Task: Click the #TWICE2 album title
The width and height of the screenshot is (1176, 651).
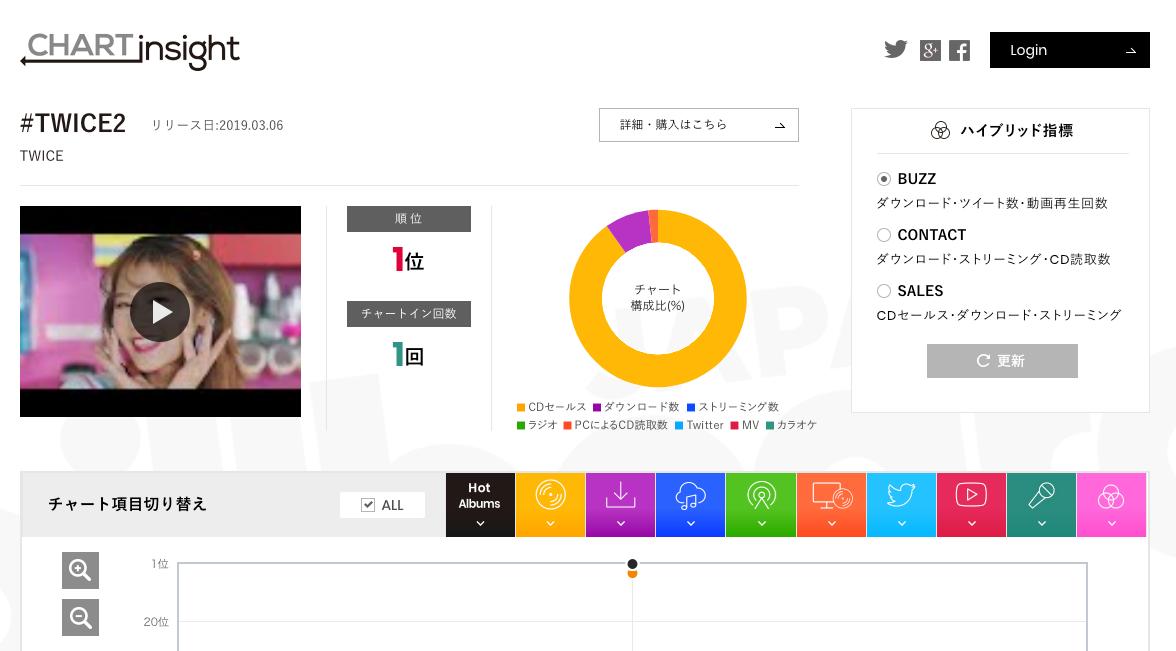Action: tap(73, 123)
